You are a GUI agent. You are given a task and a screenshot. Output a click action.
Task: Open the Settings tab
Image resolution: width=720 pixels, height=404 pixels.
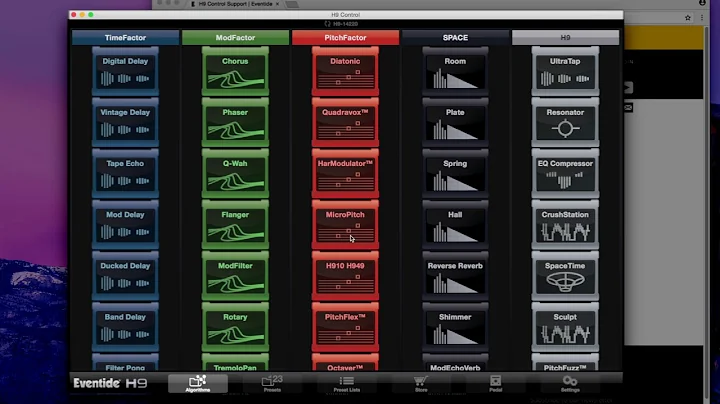pyautogui.click(x=570, y=384)
